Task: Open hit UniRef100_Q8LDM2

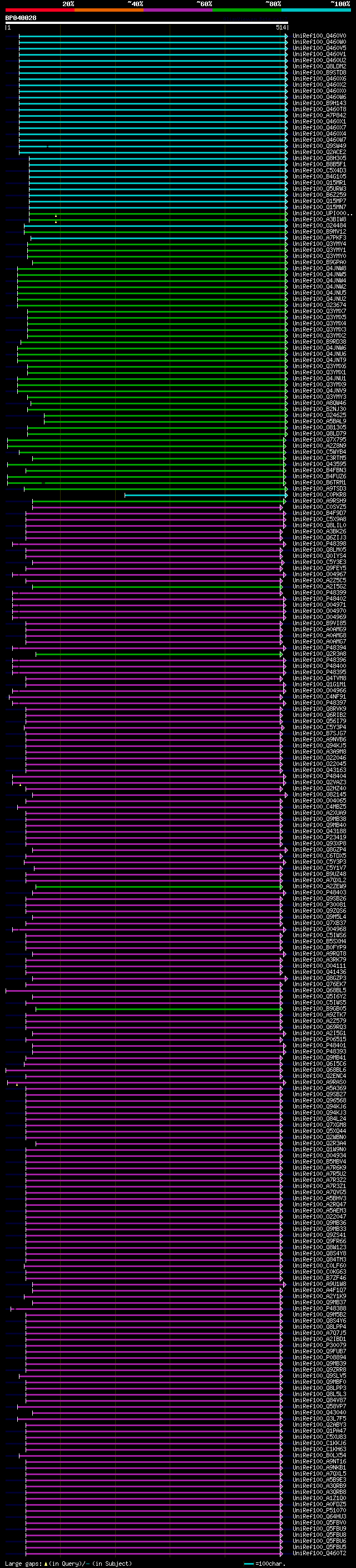Action: tap(319, 66)
